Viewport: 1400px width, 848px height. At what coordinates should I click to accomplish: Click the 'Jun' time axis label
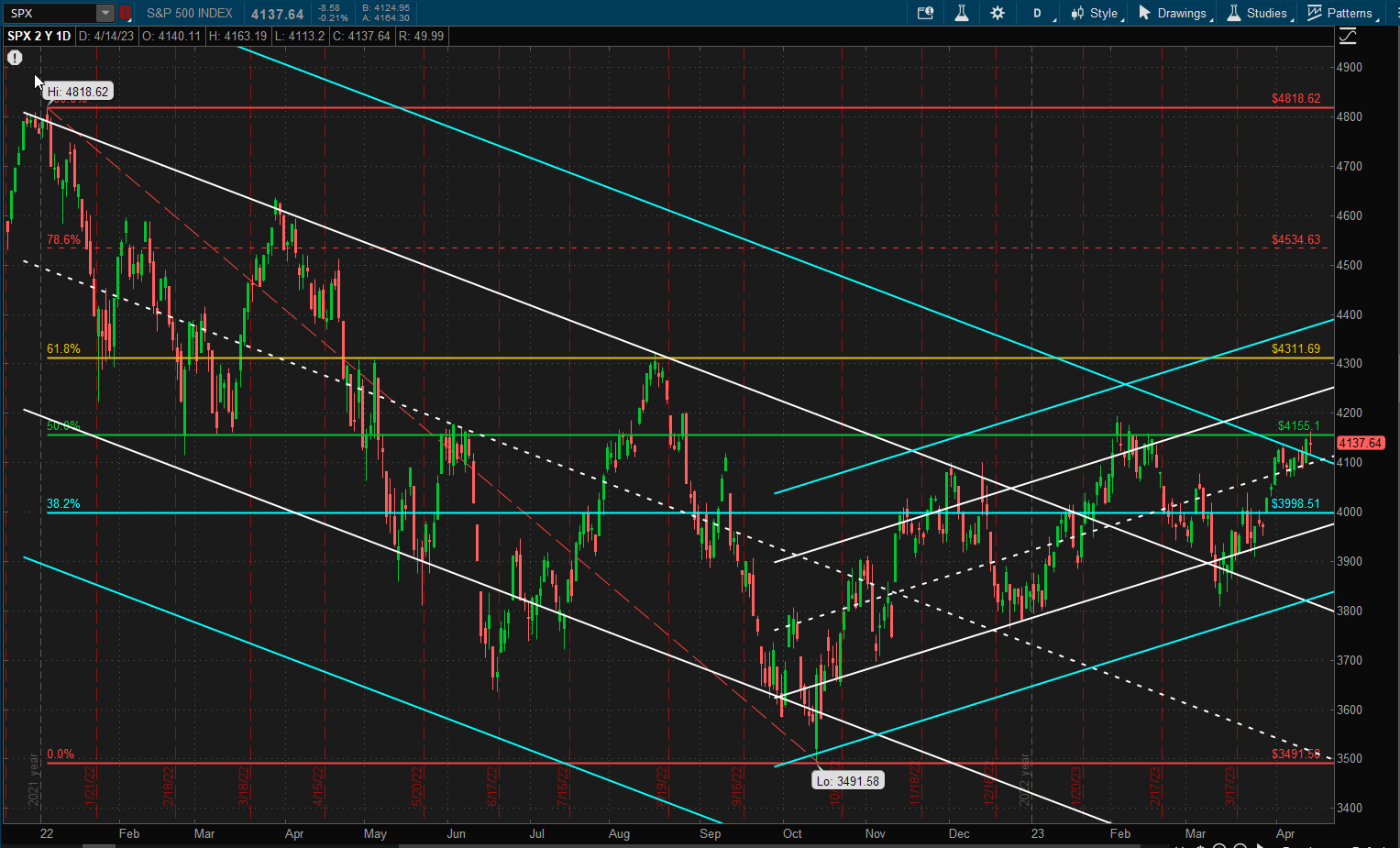click(x=456, y=834)
